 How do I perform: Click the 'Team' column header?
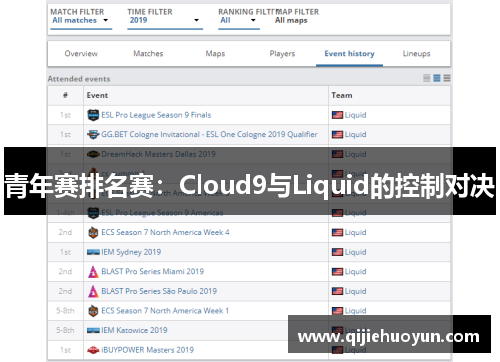tap(342, 96)
